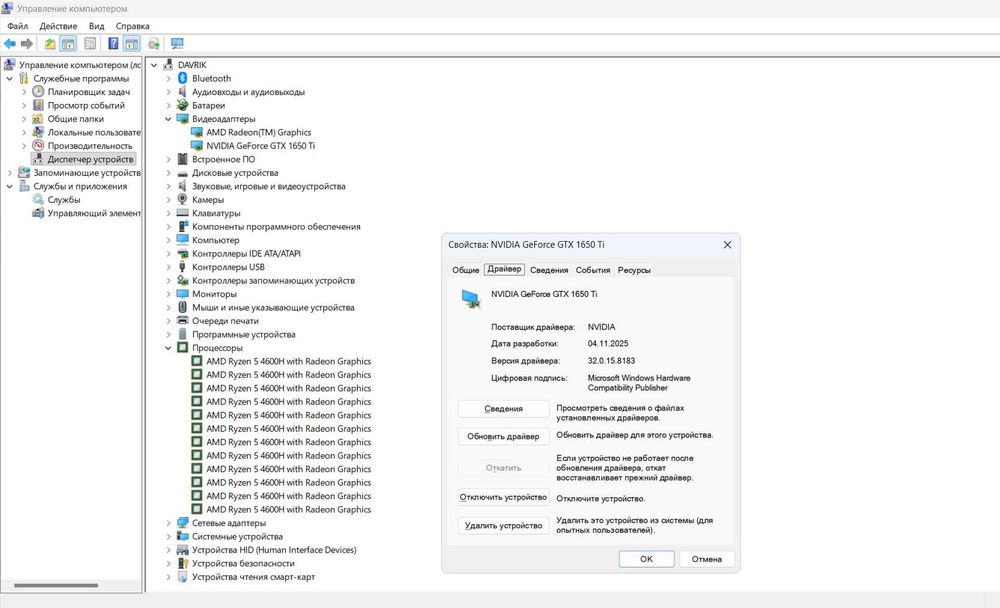Click the Back arrow in the toolbar
Image resolution: width=1000 pixels, height=608 pixels.
click(10, 43)
